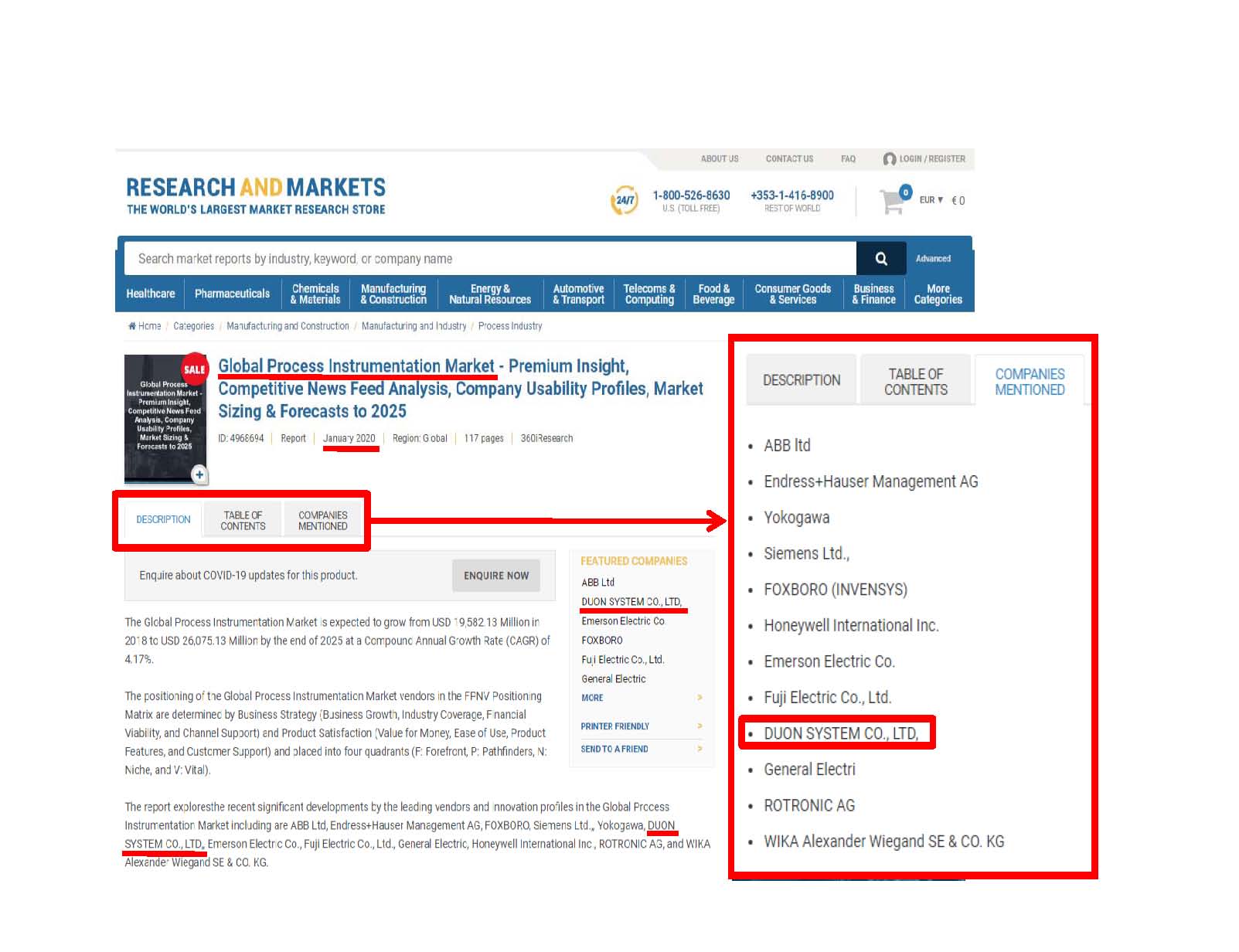Open the Healthcare category menu
Image resolution: width=1239 pixels, height=952 pixels.
point(151,294)
